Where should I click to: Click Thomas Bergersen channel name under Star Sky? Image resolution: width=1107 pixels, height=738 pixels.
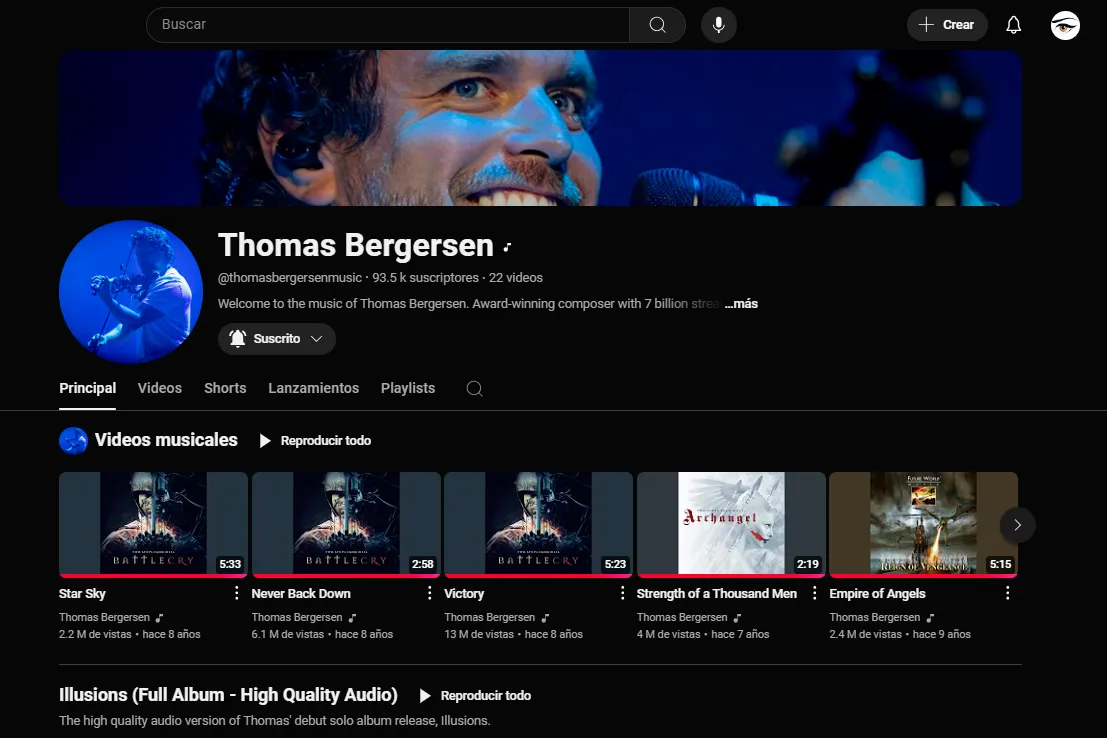pos(104,617)
